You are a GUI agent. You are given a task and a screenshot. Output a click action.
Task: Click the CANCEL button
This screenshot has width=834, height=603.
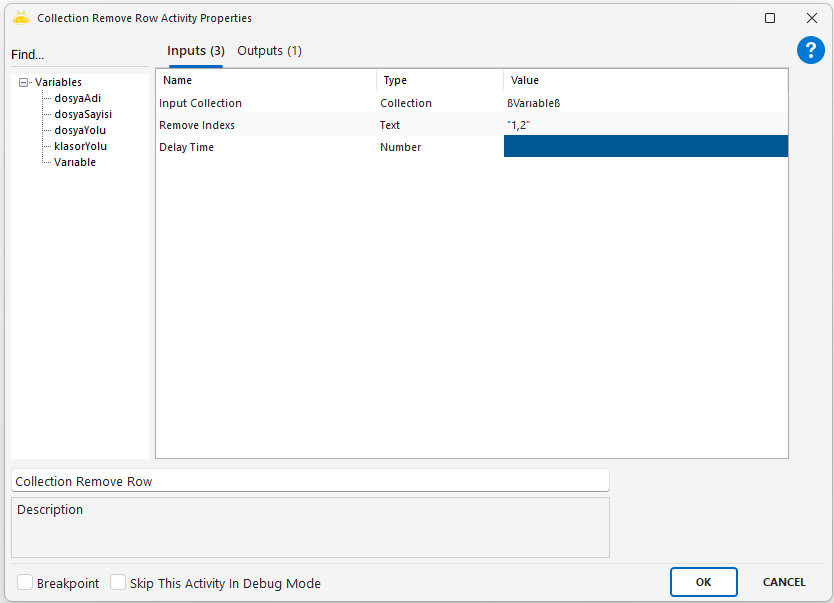pyautogui.click(x=784, y=582)
